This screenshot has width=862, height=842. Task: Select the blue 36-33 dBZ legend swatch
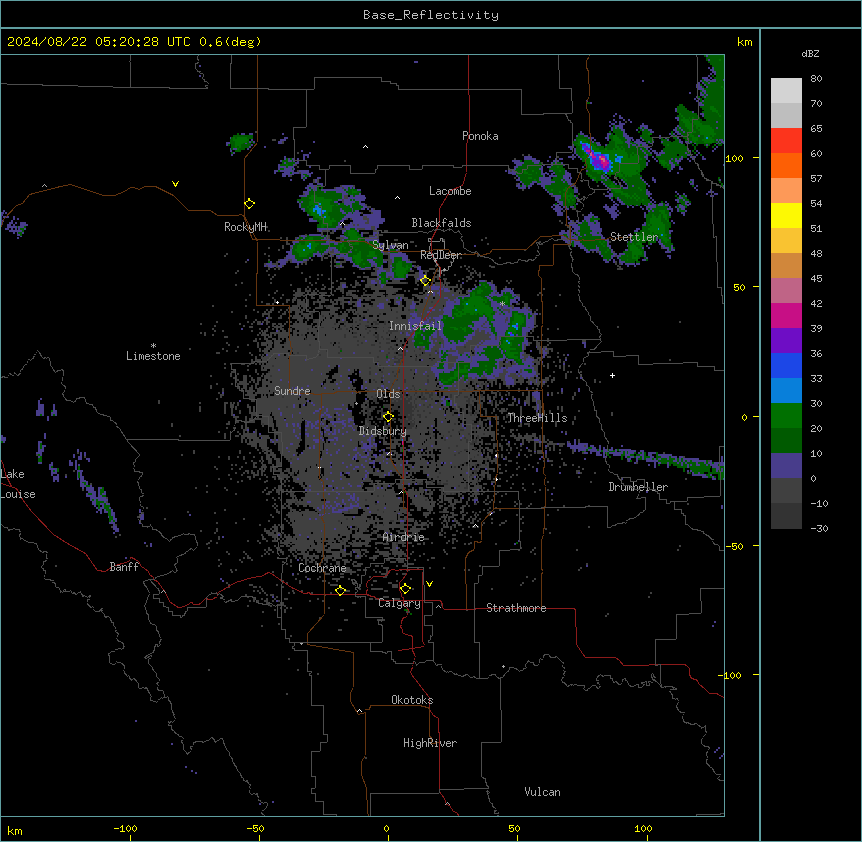(x=786, y=365)
